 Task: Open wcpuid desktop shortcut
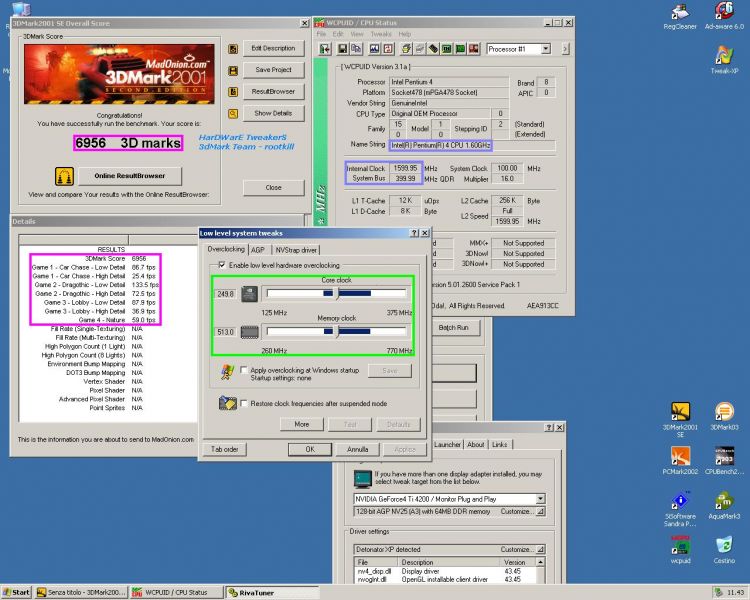coord(680,549)
